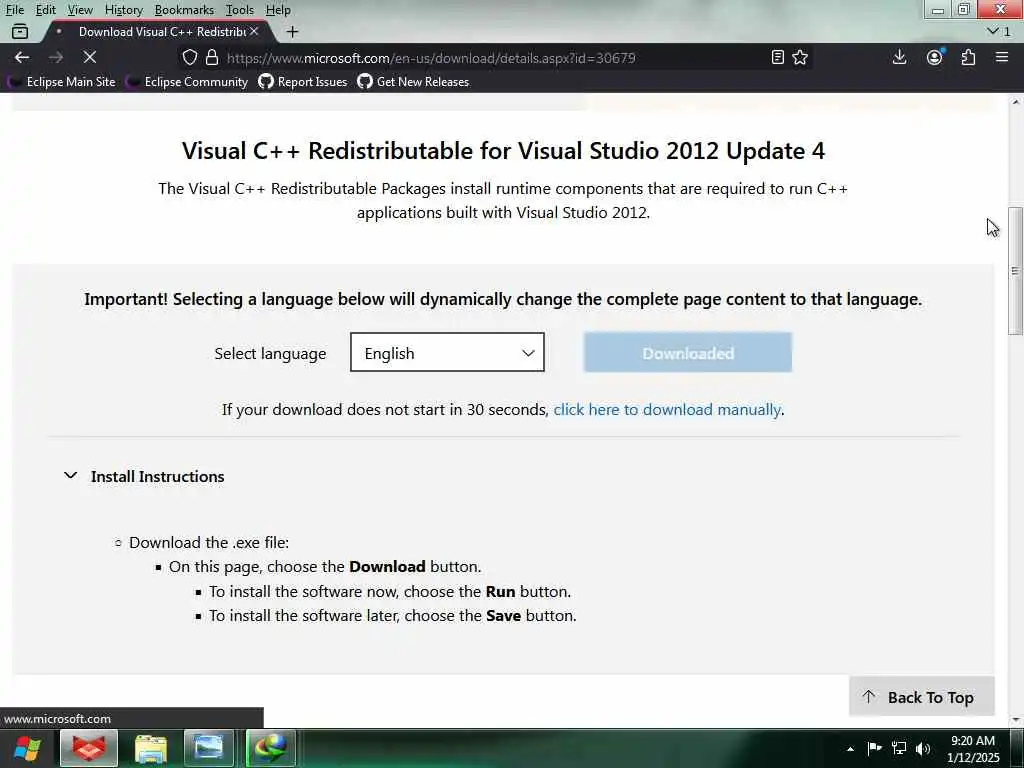Open Windows Explorer folder in taskbar

[x=151, y=748]
